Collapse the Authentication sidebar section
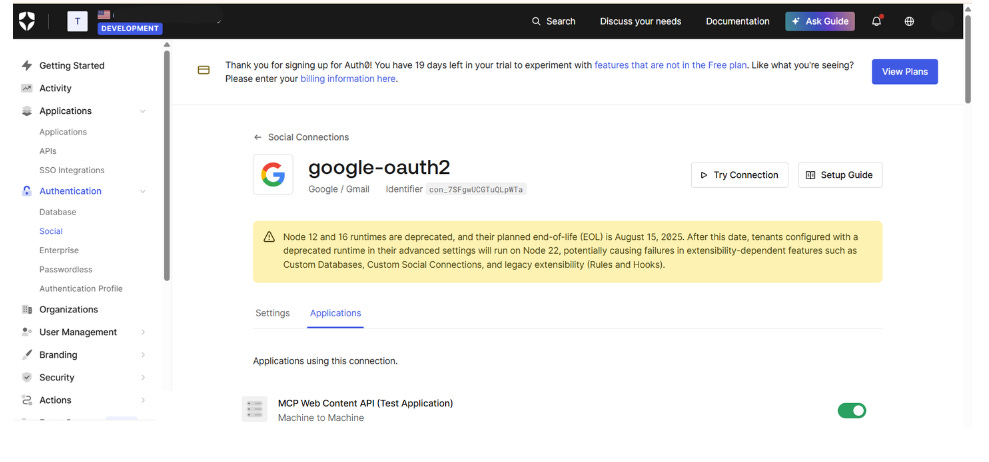Viewport: 989px width, 462px height. (143, 191)
